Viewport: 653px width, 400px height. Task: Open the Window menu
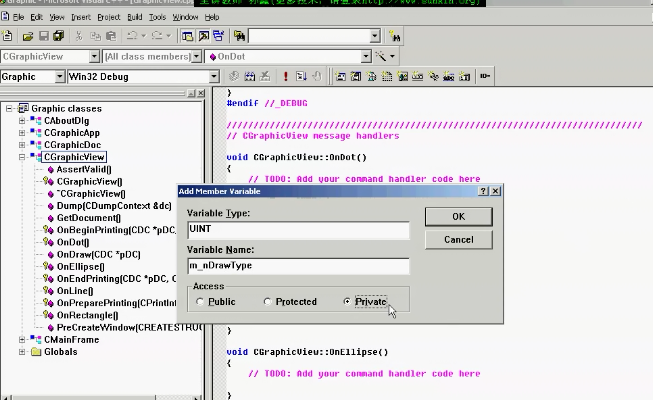click(185, 17)
